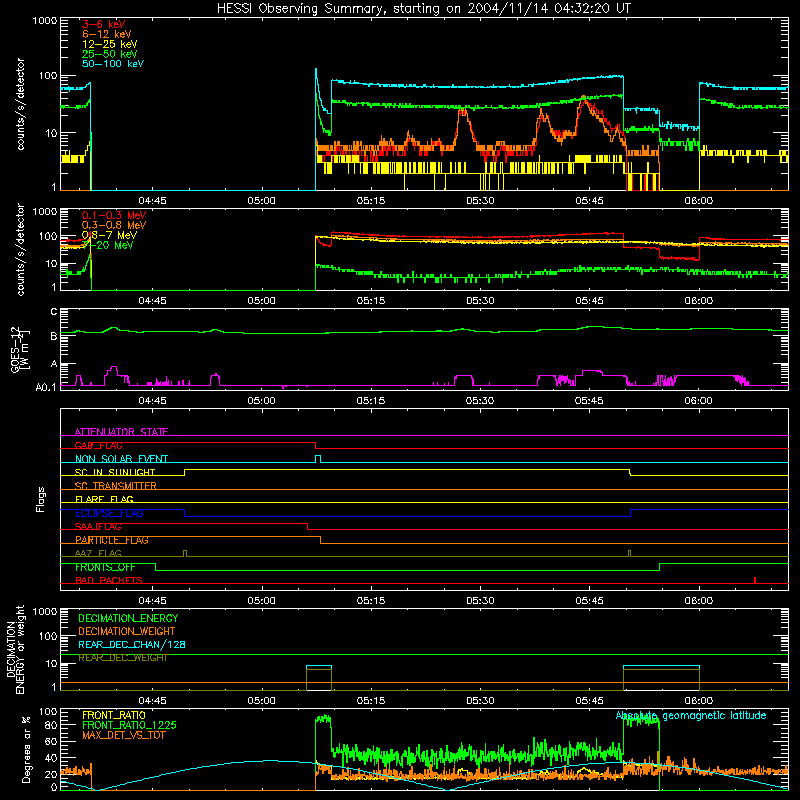Click the 0.1-0.3 MeV legend entry
This screenshot has height=800, width=800.
click(114, 215)
